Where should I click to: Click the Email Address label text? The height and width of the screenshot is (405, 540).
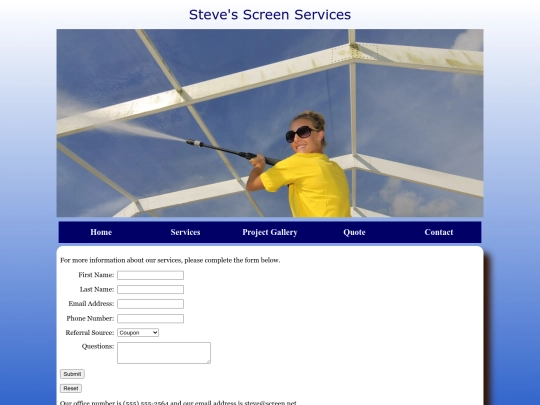coord(91,304)
